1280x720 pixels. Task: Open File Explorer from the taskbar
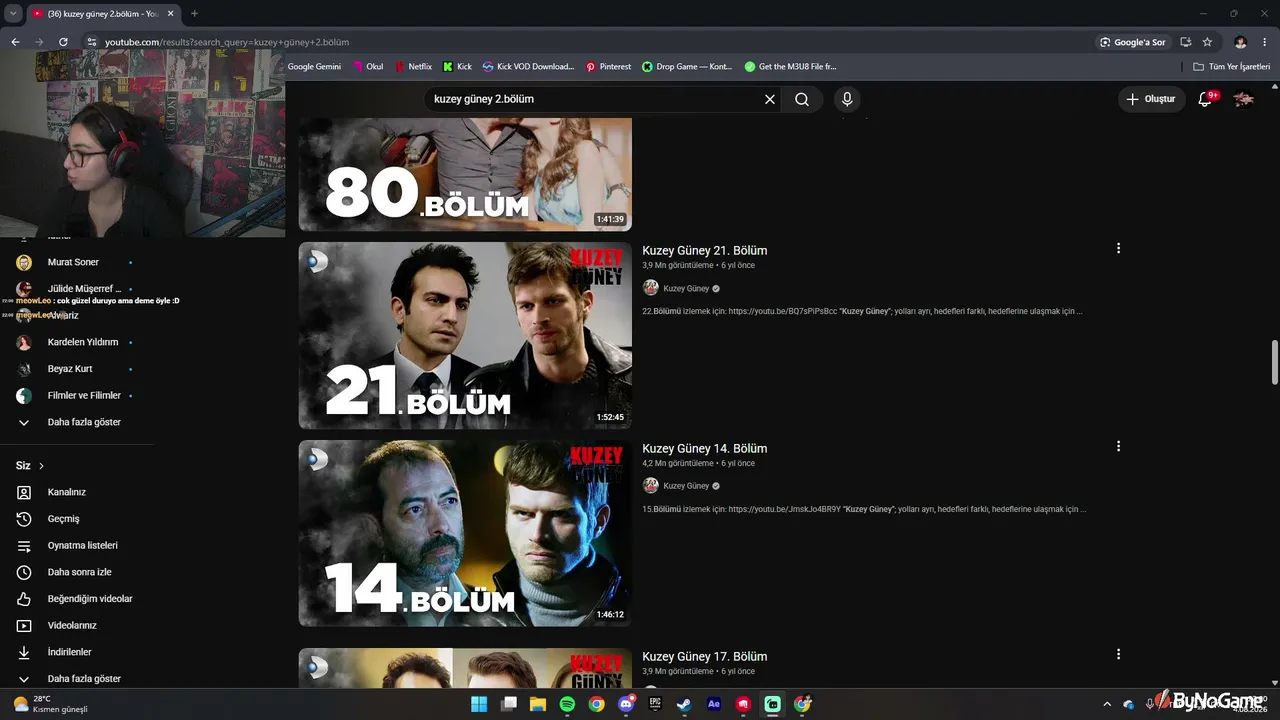(538, 704)
